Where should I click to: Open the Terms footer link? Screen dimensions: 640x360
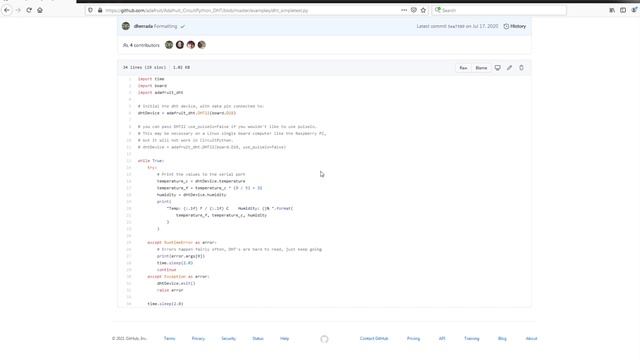coord(169,338)
